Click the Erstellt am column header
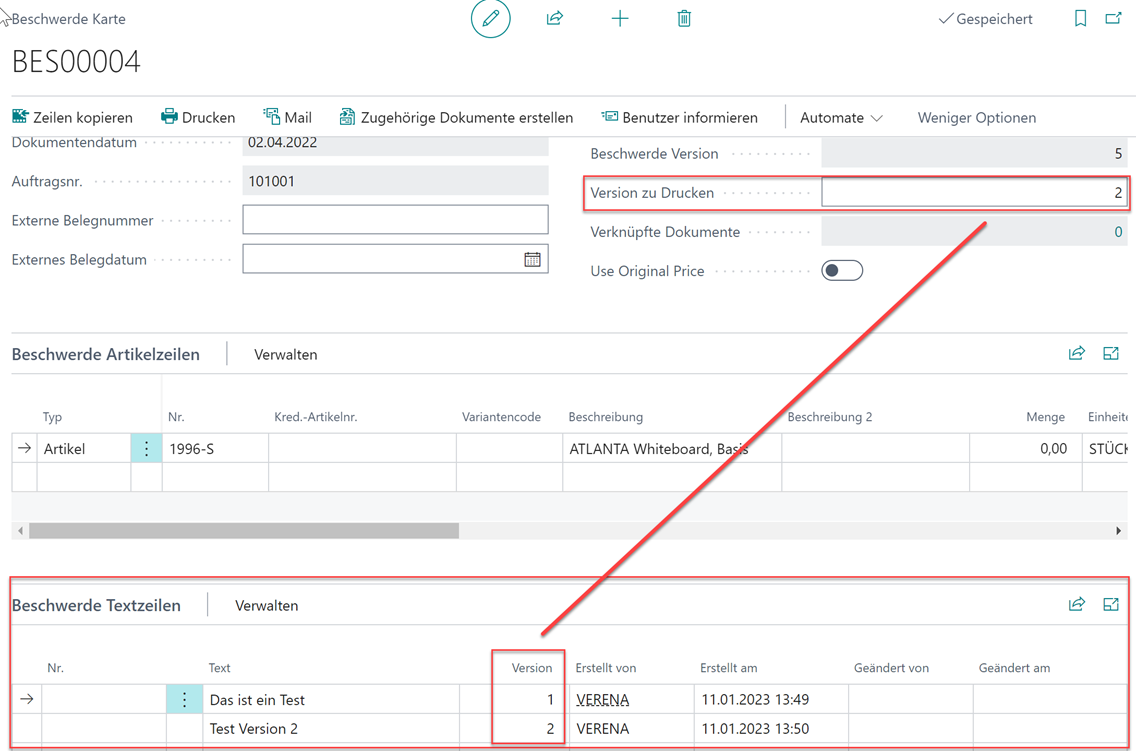This screenshot has height=751, width=1136. click(x=728, y=668)
